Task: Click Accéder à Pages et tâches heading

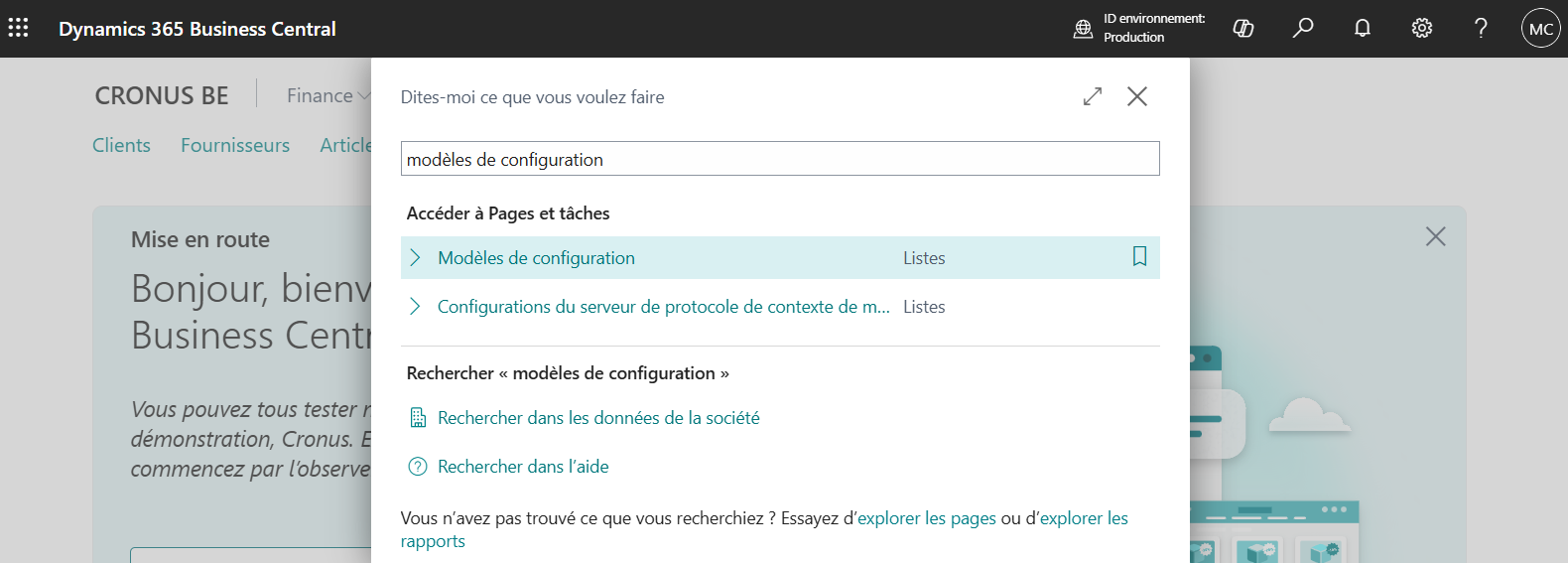Action: [x=508, y=213]
